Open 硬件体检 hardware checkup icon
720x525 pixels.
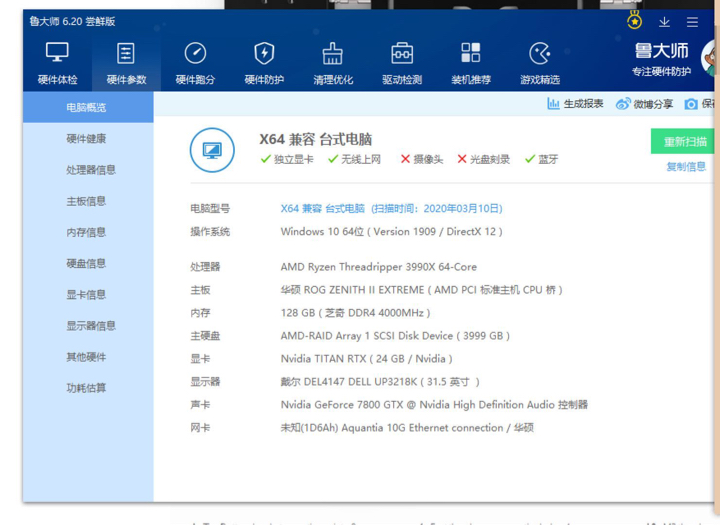point(57,54)
